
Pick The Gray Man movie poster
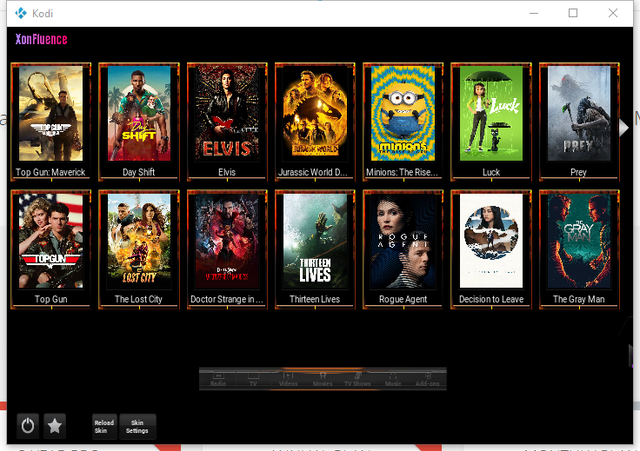pos(579,249)
